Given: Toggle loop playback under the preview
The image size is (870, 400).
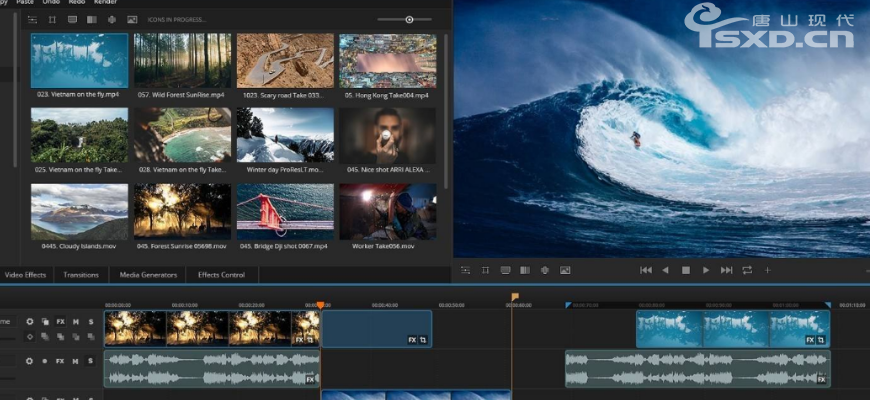Looking at the screenshot, I should click(747, 270).
